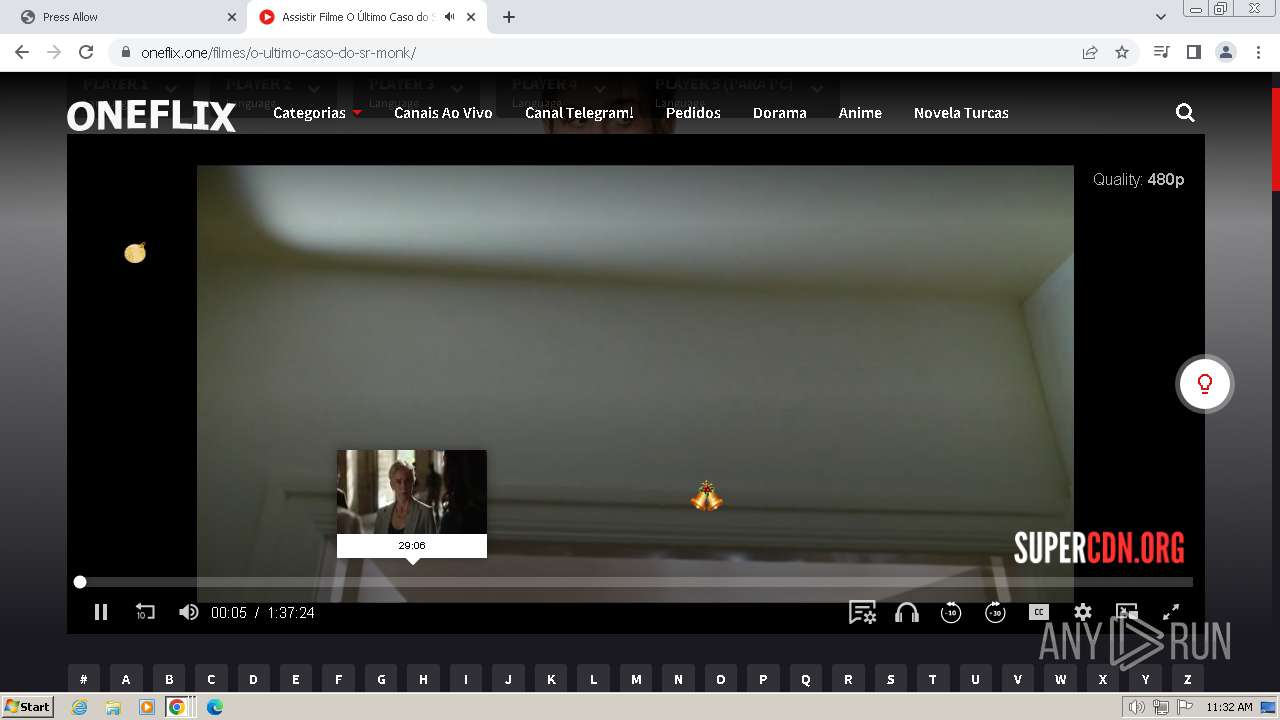The image size is (1280, 720).
Task: Click the 29:06 preview thumbnail
Action: (x=412, y=492)
